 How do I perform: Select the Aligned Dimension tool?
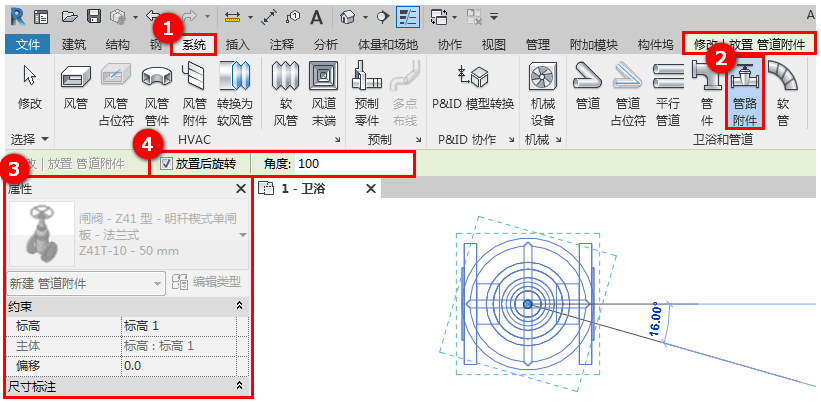point(269,17)
